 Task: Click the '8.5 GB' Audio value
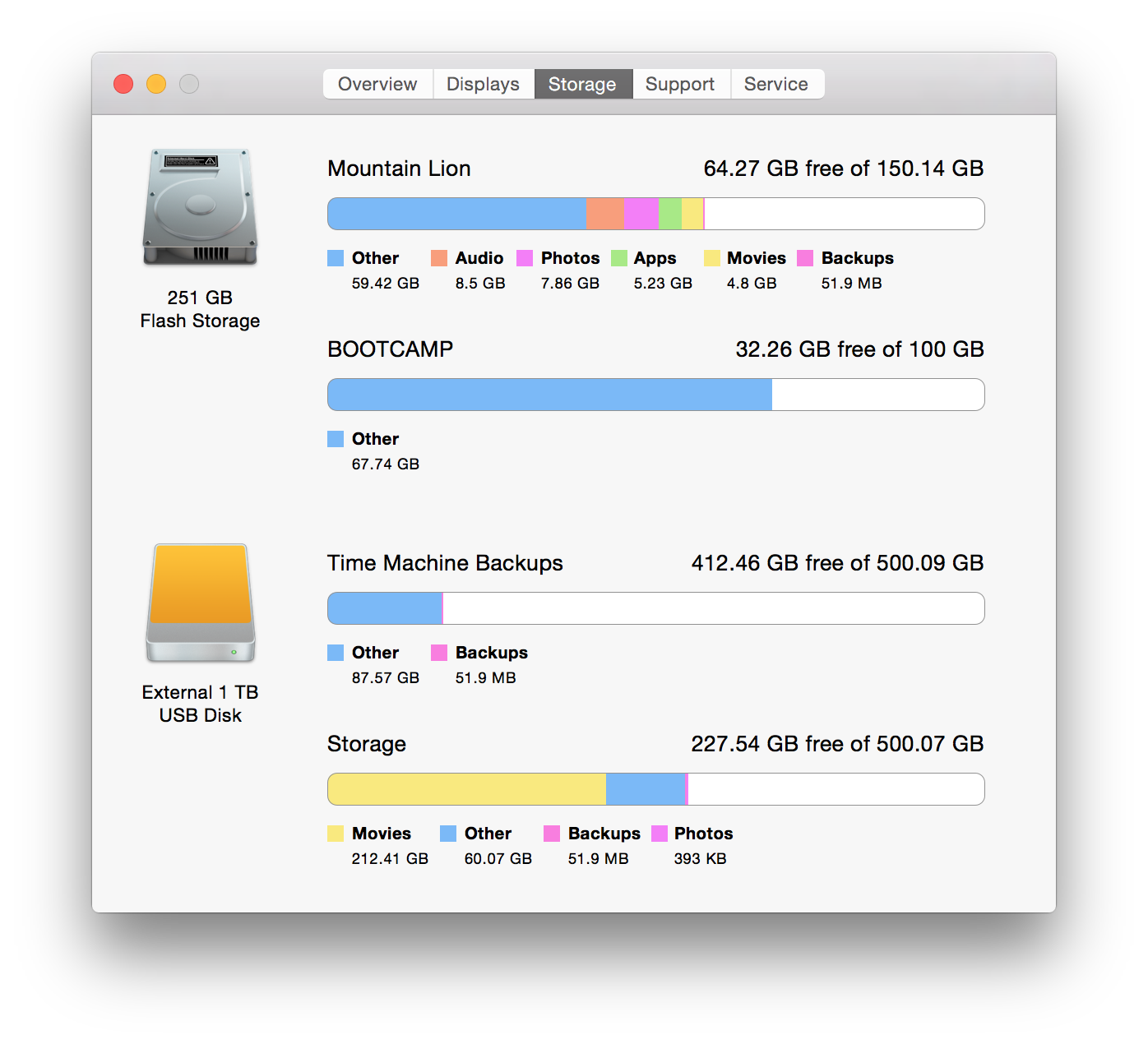pyautogui.click(x=480, y=284)
